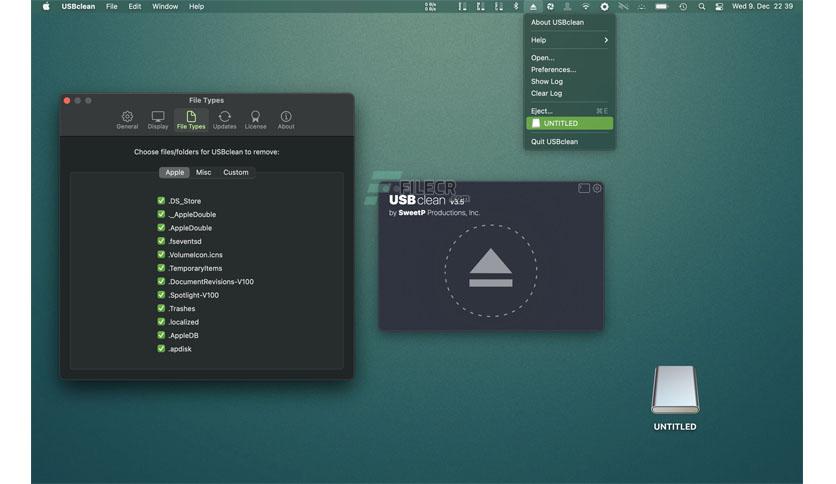Open the Edit menu
The height and width of the screenshot is (484, 836).
(x=135, y=6)
